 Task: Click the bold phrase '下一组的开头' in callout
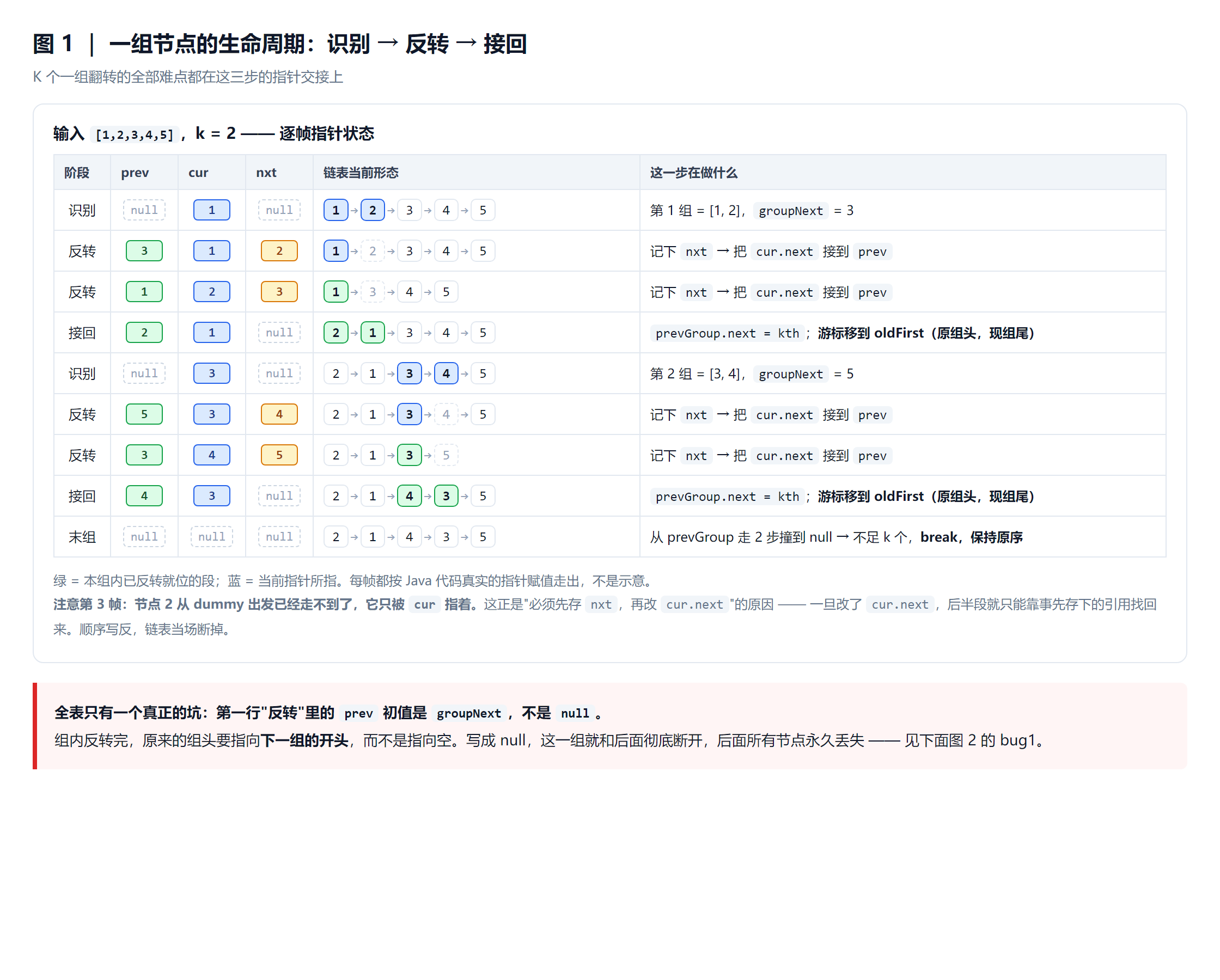tap(304, 740)
